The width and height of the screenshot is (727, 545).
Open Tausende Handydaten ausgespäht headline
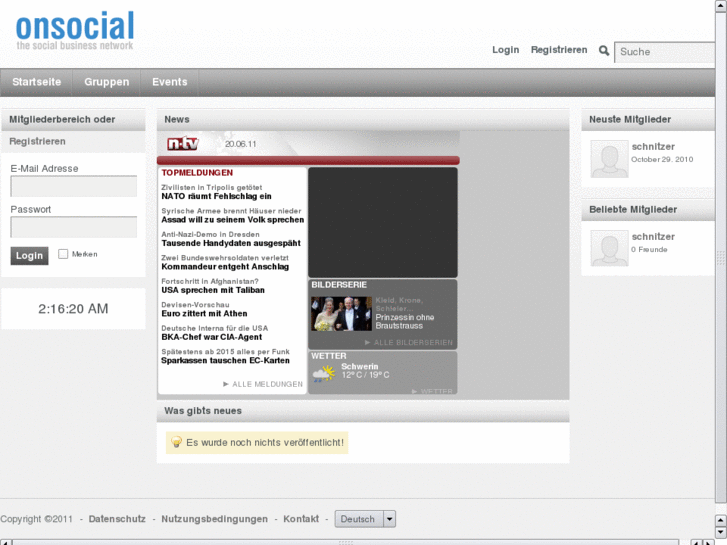[x=231, y=243]
